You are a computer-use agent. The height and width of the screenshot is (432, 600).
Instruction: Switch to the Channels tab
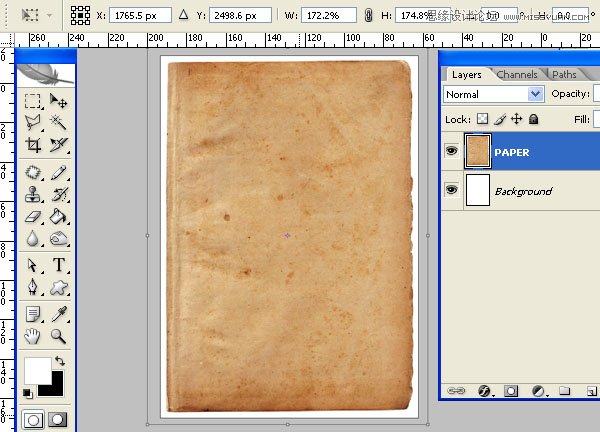pos(516,74)
